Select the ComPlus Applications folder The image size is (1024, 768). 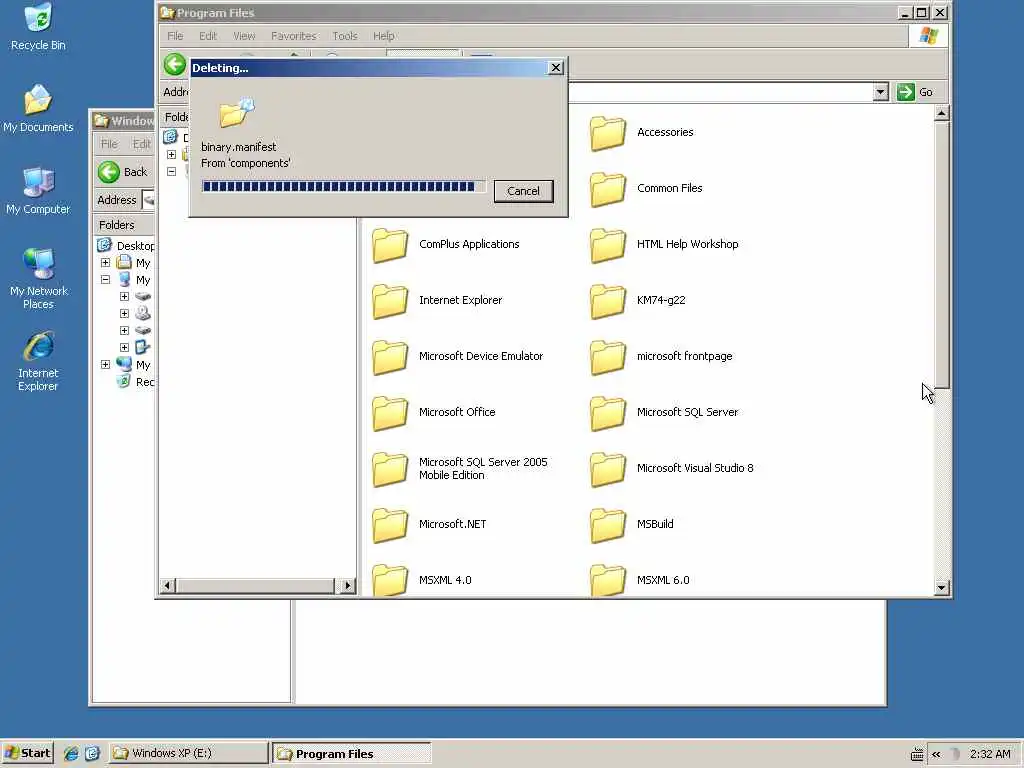click(x=446, y=245)
